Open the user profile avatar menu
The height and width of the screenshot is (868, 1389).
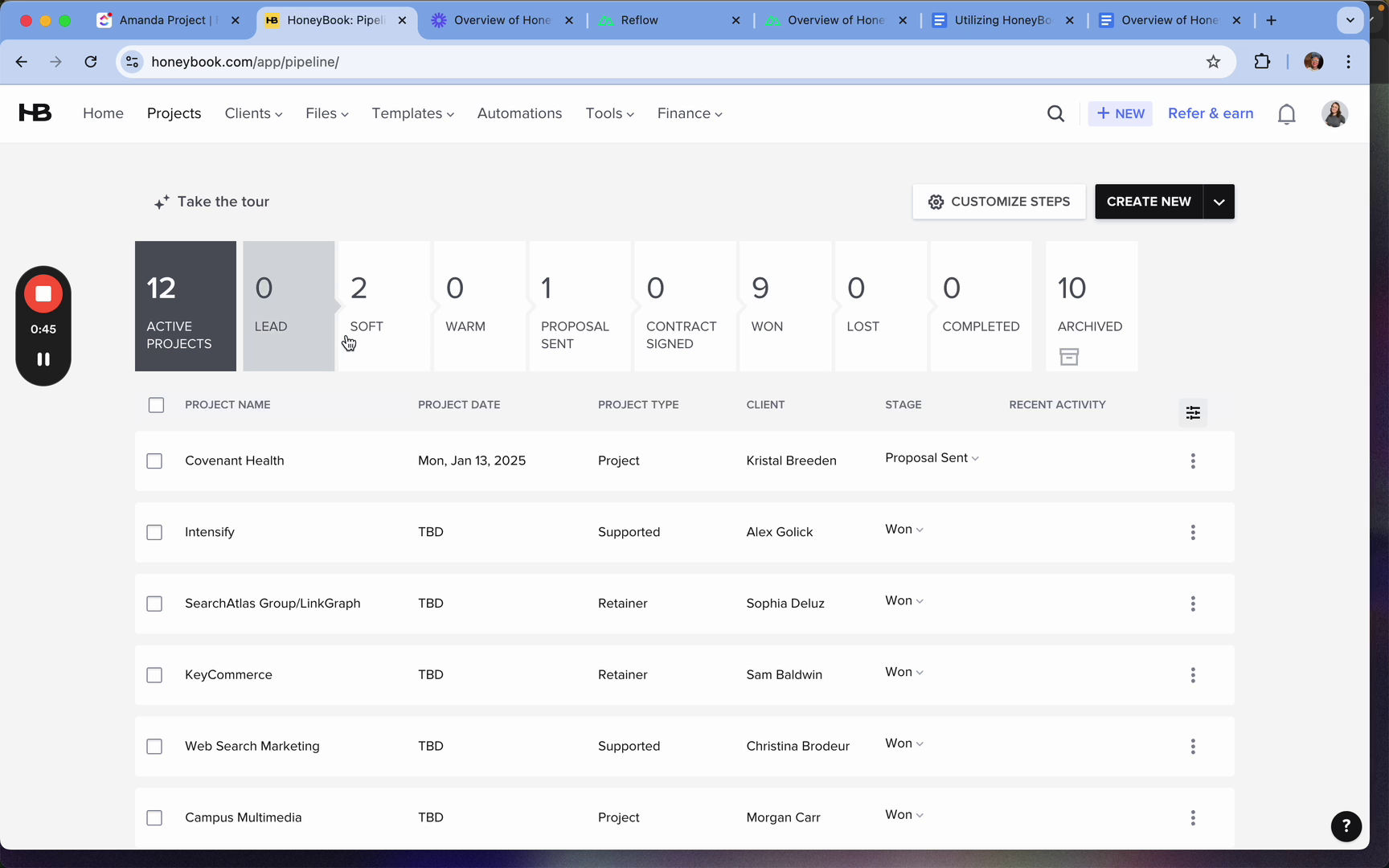pos(1334,114)
